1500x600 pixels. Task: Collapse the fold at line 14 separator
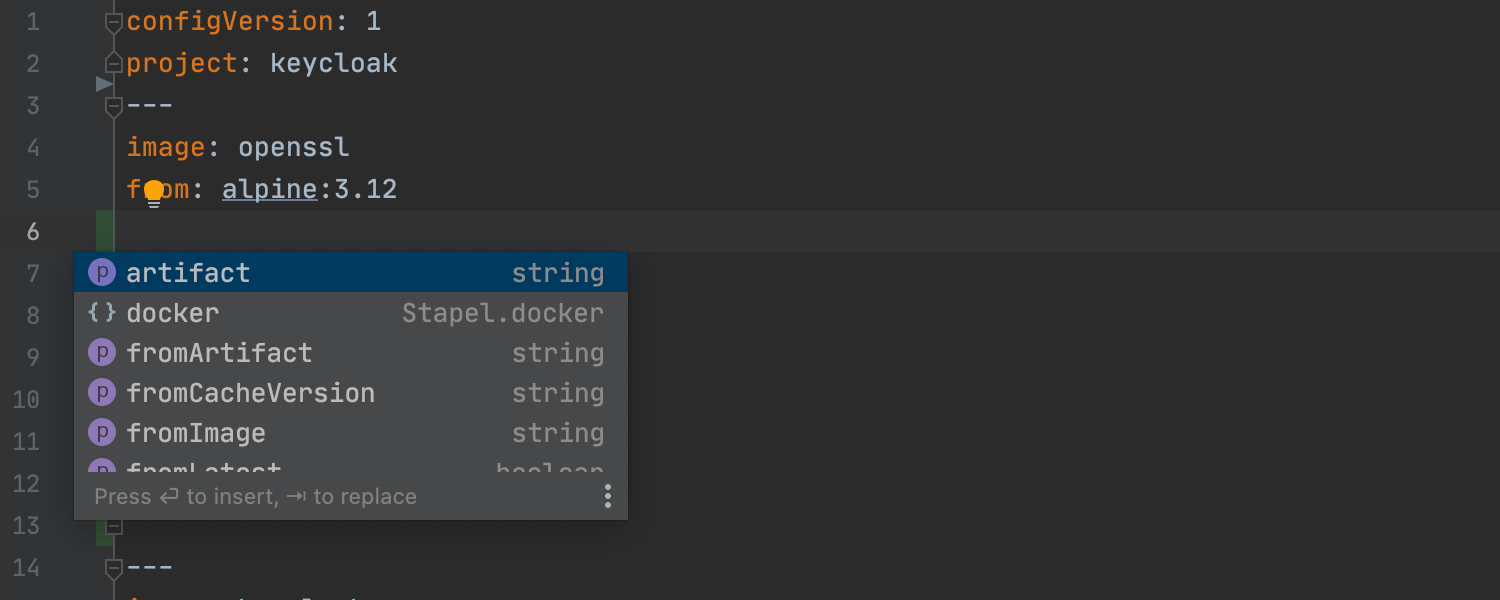tap(114, 568)
